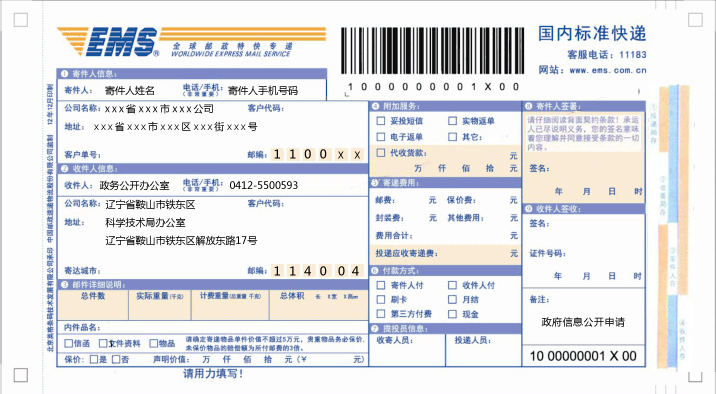Tick the 现金 payment box
Viewport: 716px width, 394px height.
[453, 314]
